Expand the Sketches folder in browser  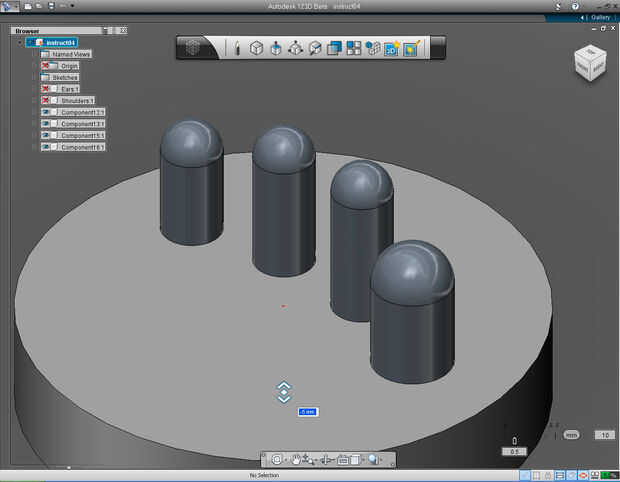33,77
